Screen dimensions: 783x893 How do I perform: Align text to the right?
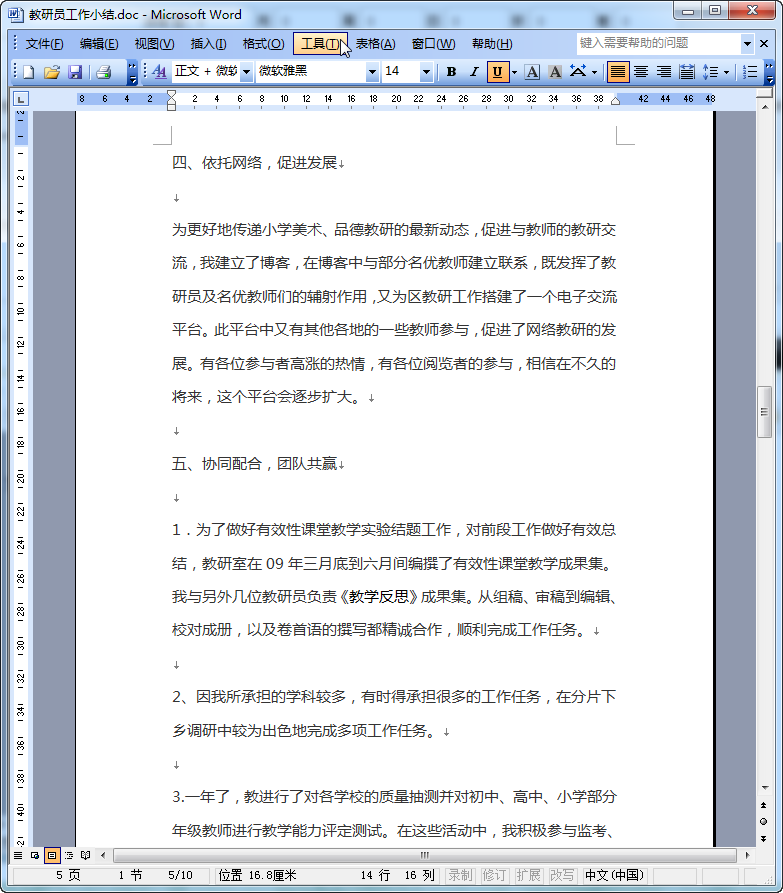tap(664, 72)
